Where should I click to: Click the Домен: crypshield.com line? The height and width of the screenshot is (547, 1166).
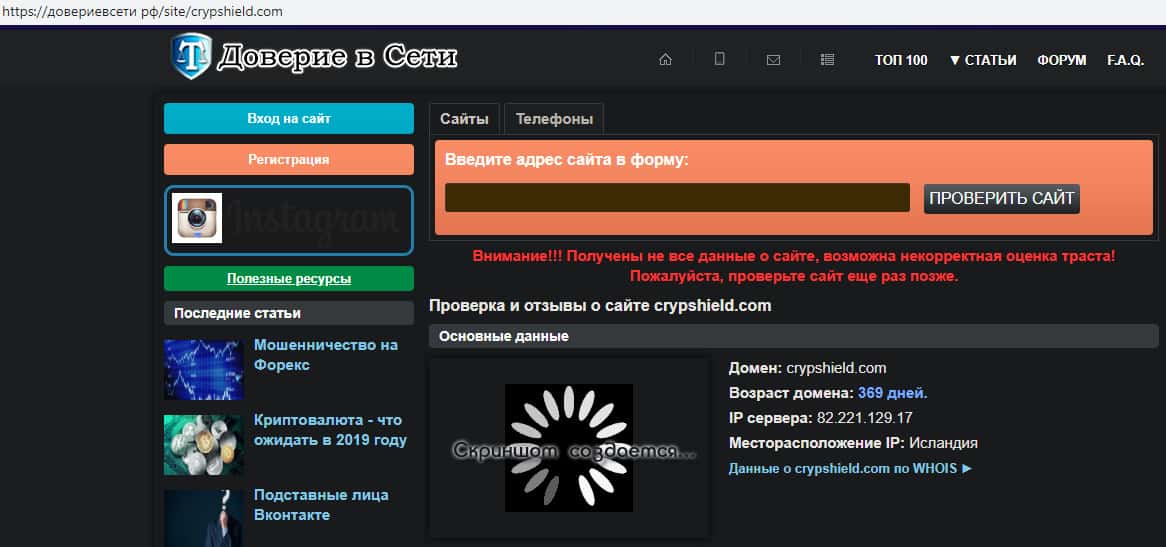coord(807,368)
